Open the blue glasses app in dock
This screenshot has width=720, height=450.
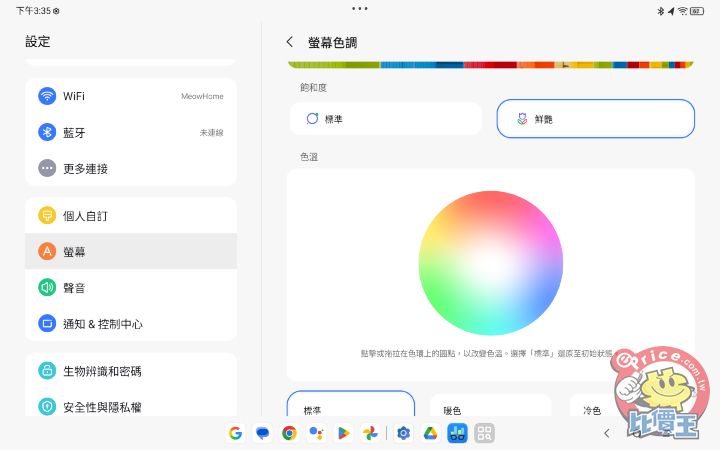[457, 433]
